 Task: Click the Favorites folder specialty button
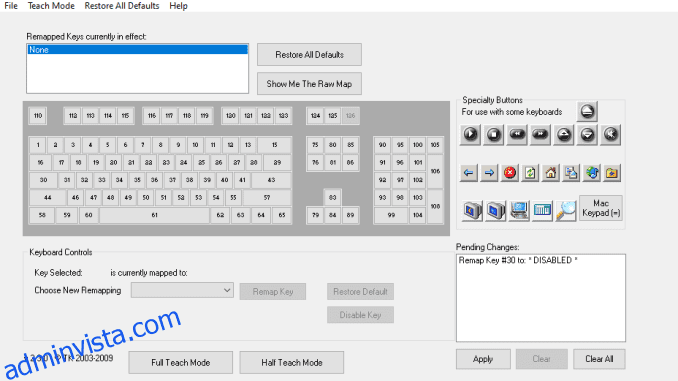point(612,173)
